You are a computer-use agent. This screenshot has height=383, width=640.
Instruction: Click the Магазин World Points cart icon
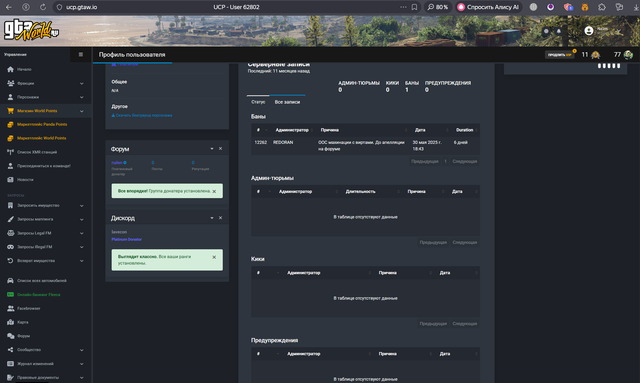click(10, 111)
